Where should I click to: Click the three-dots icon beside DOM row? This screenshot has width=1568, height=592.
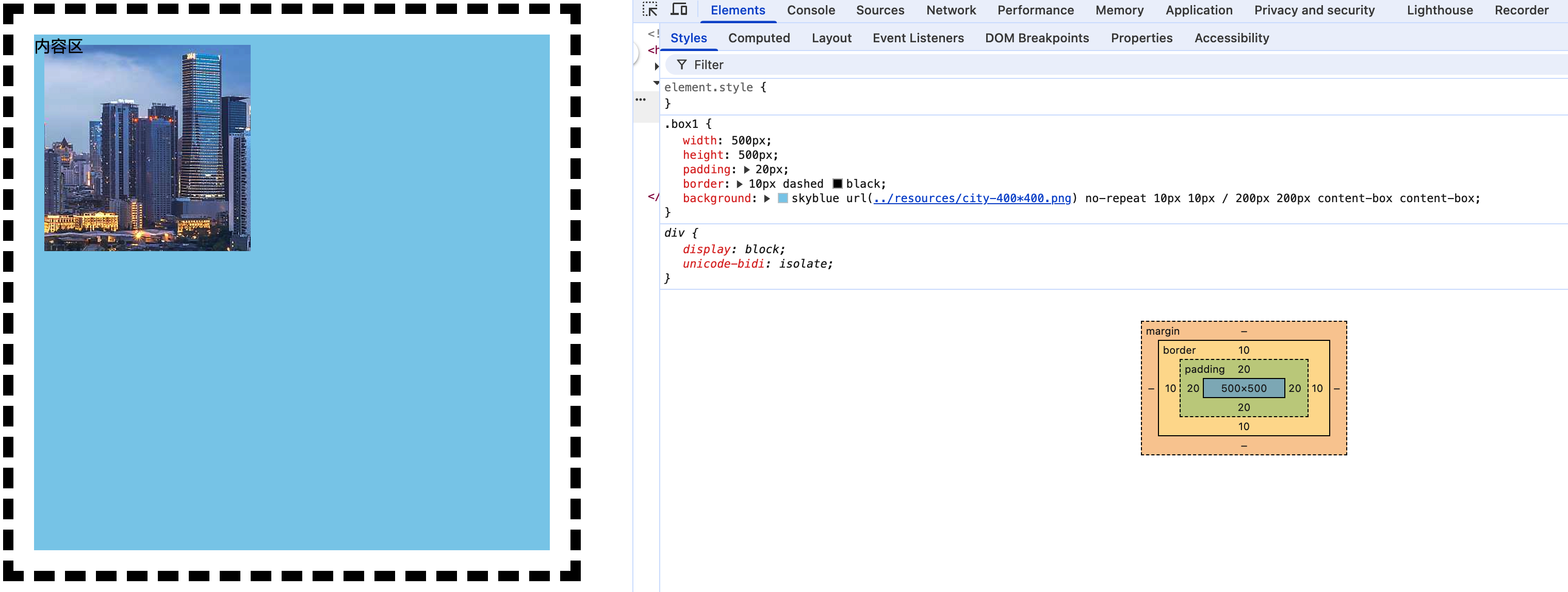640,99
